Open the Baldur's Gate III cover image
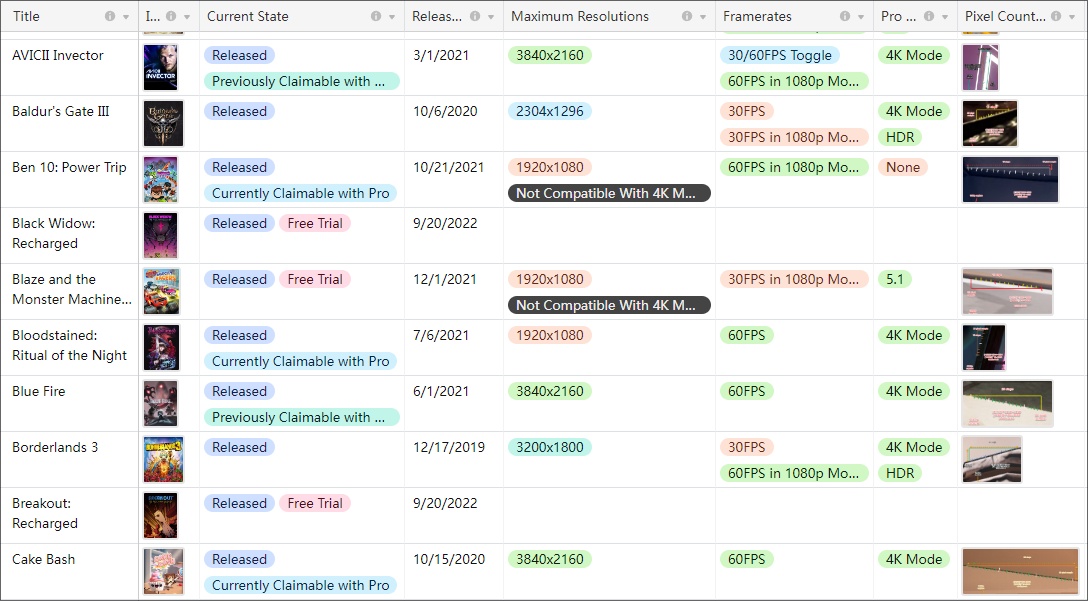 [x=163, y=124]
